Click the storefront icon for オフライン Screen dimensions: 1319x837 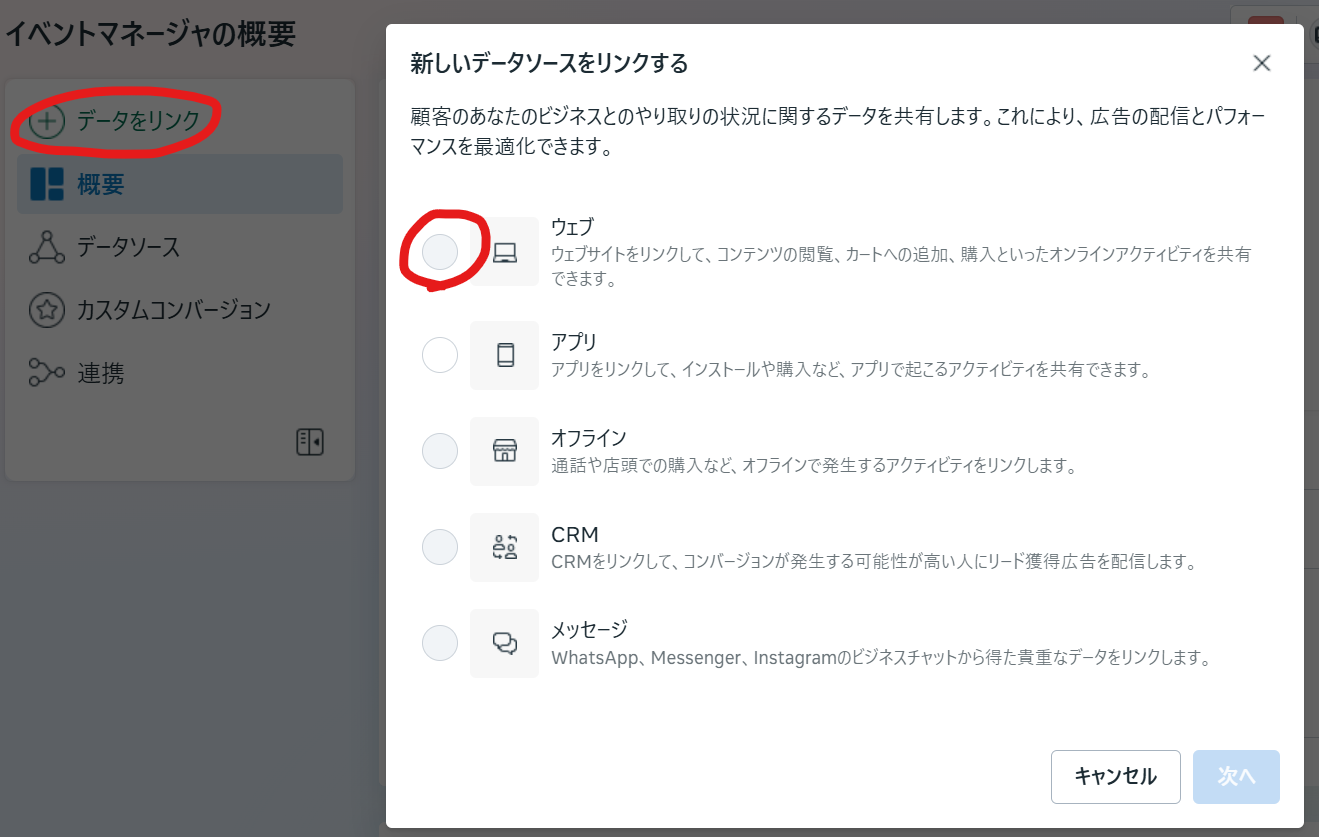(505, 451)
